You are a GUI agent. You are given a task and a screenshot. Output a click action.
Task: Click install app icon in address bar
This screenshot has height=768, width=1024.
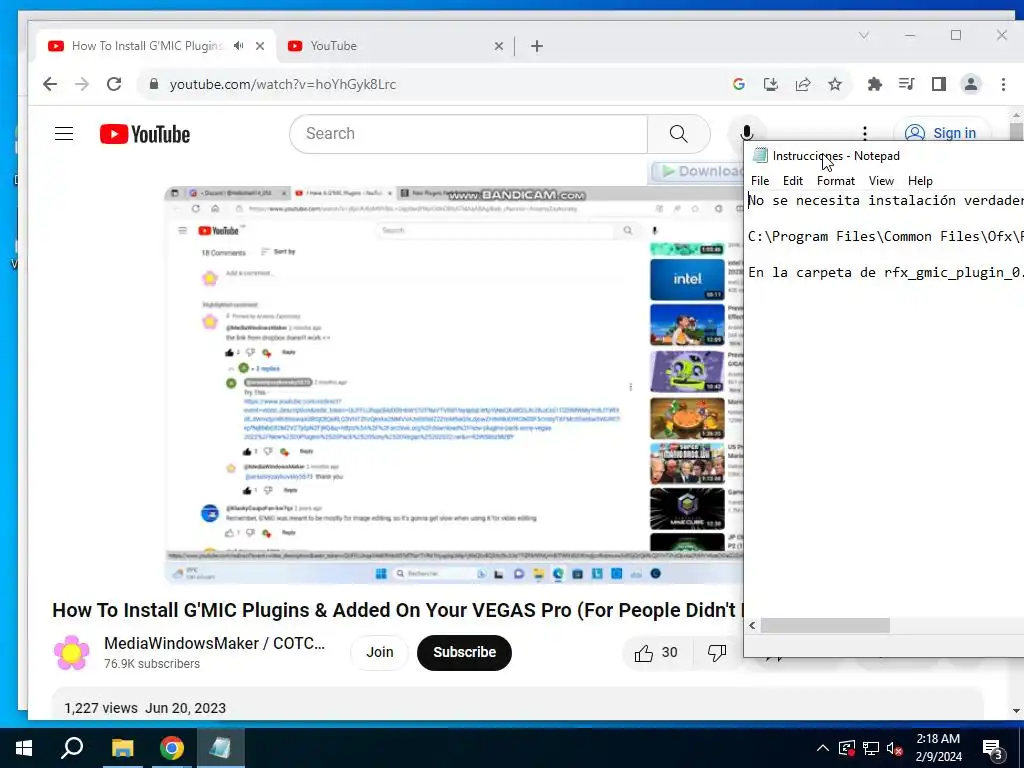click(771, 84)
